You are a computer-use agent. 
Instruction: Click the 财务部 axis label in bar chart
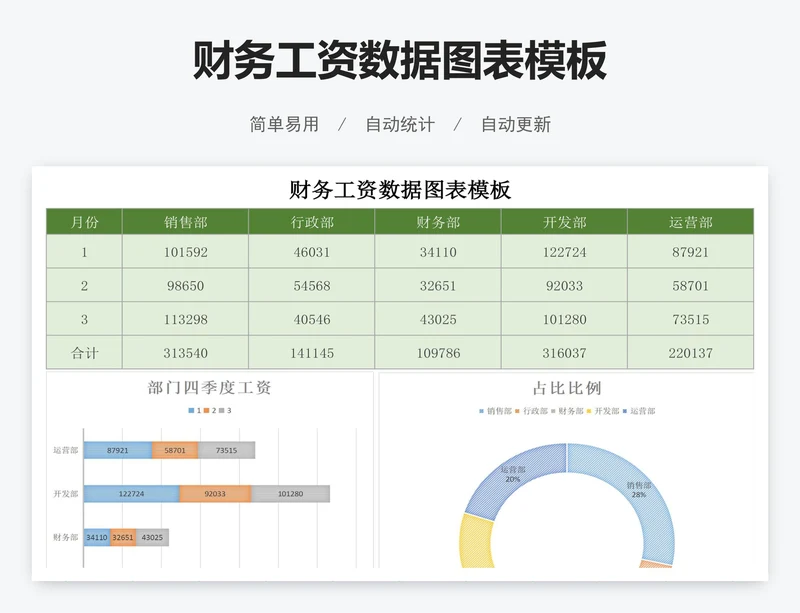[x=66, y=537]
